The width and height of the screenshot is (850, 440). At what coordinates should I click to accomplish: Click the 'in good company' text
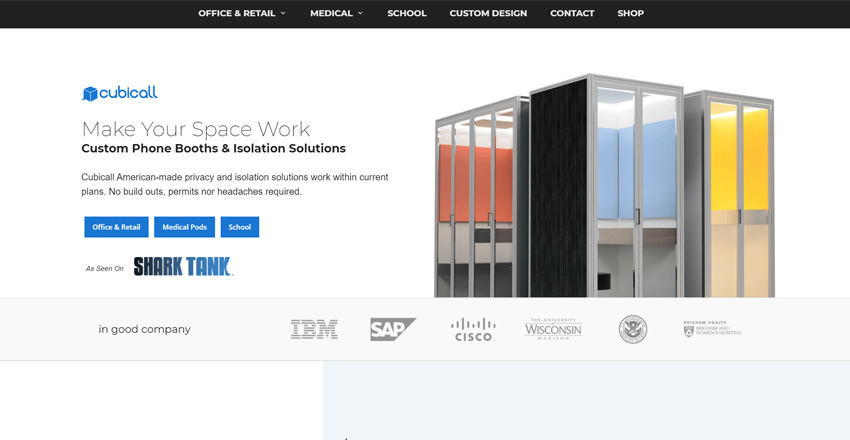point(144,329)
